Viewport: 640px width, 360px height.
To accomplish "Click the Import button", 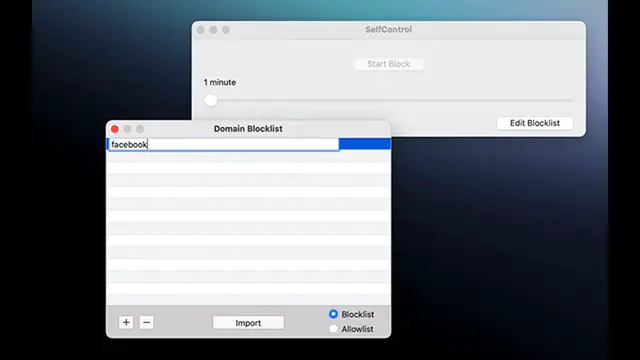I will tap(248, 323).
